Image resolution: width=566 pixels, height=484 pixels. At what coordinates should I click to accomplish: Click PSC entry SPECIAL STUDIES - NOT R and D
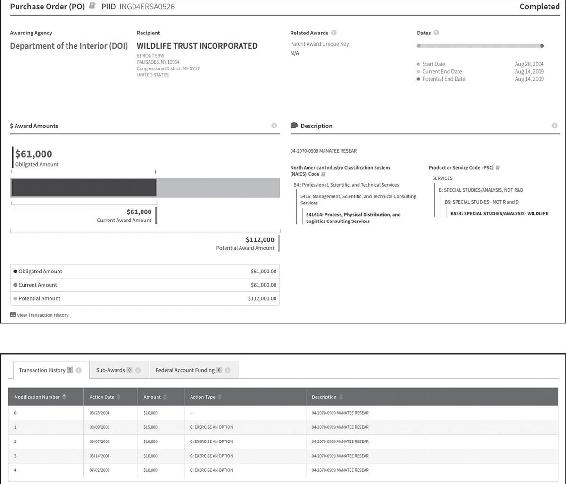click(482, 202)
